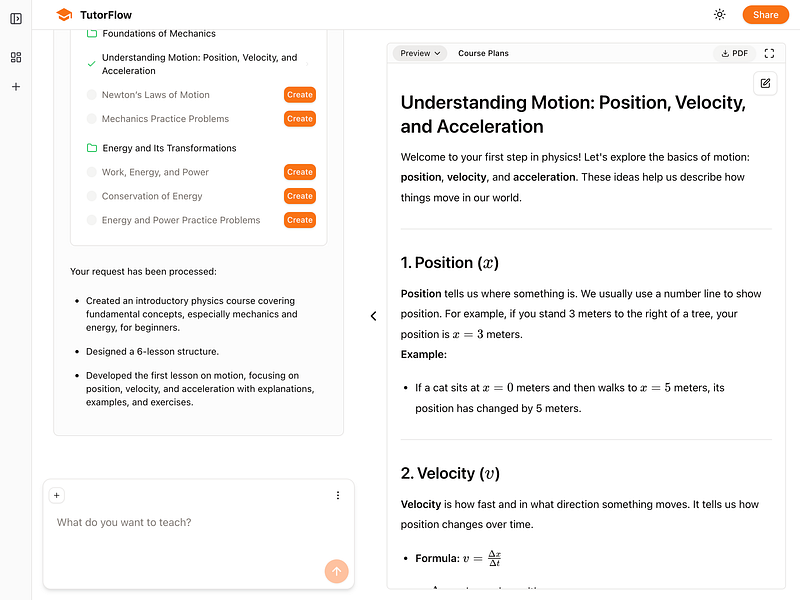The height and width of the screenshot is (600, 800).
Task: Open the dashboard grid view
Action: coord(15,57)
